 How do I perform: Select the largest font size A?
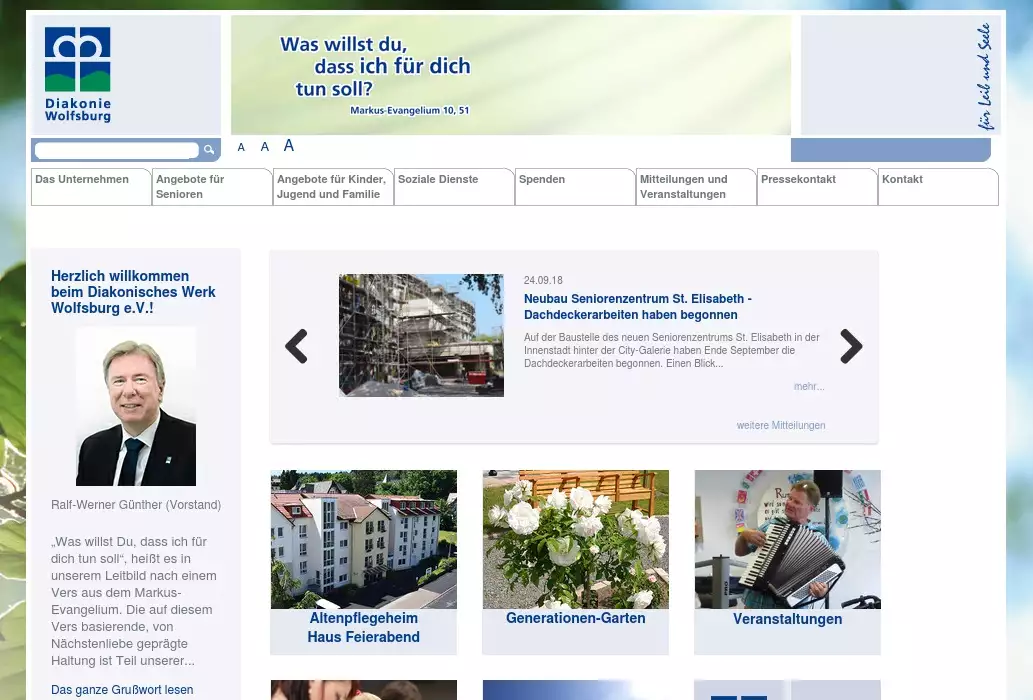(289, 146)
